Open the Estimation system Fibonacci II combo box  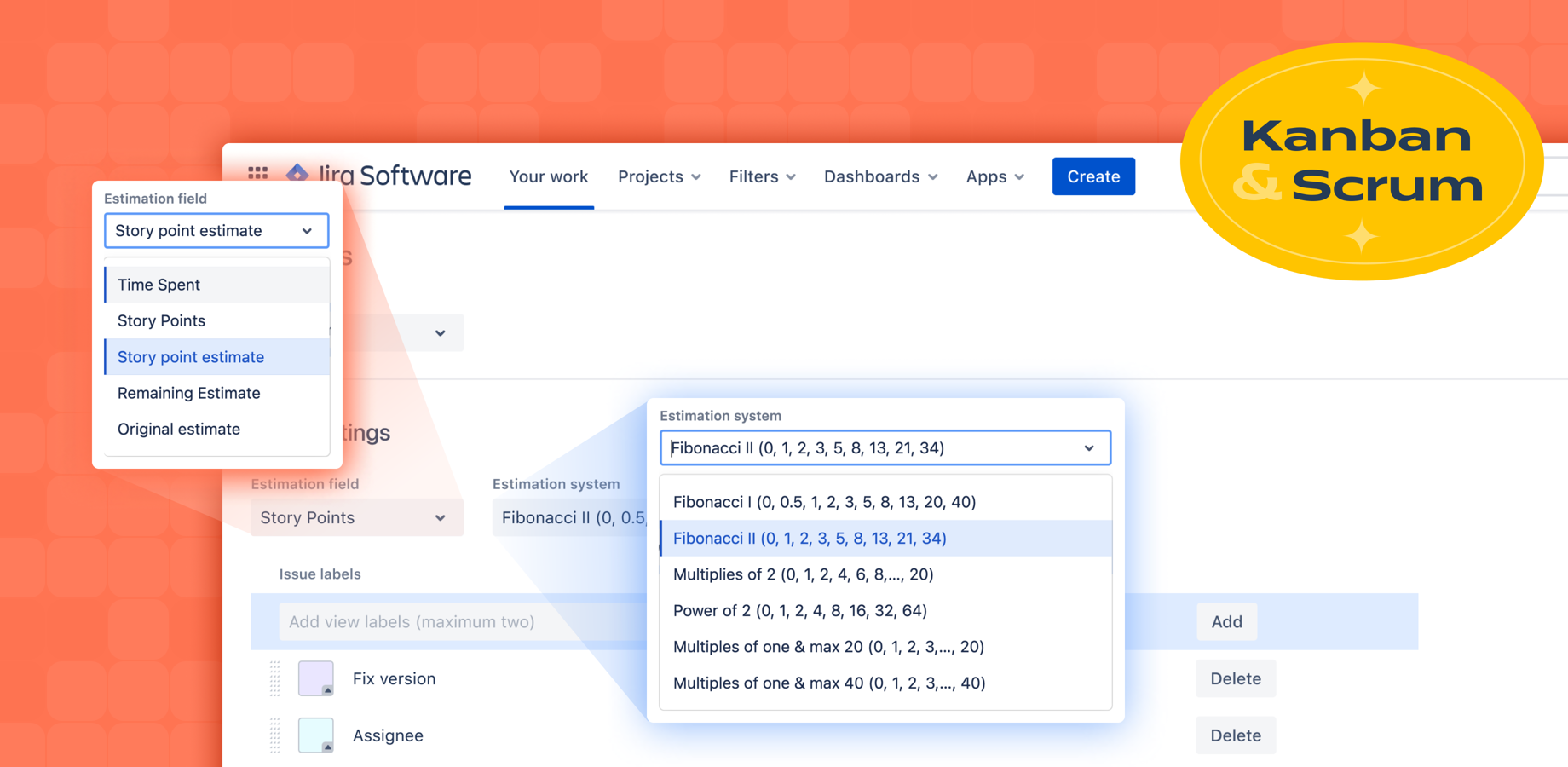(885, 448)
